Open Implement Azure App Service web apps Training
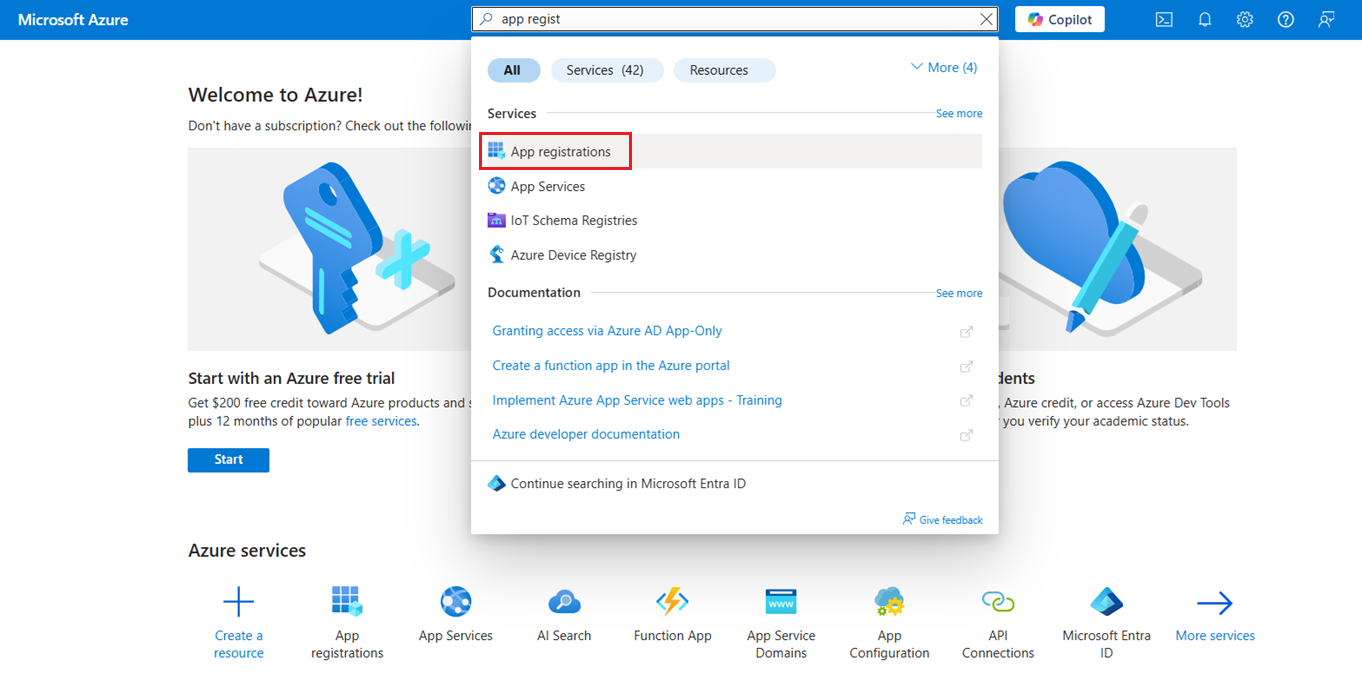 point(637,400)
